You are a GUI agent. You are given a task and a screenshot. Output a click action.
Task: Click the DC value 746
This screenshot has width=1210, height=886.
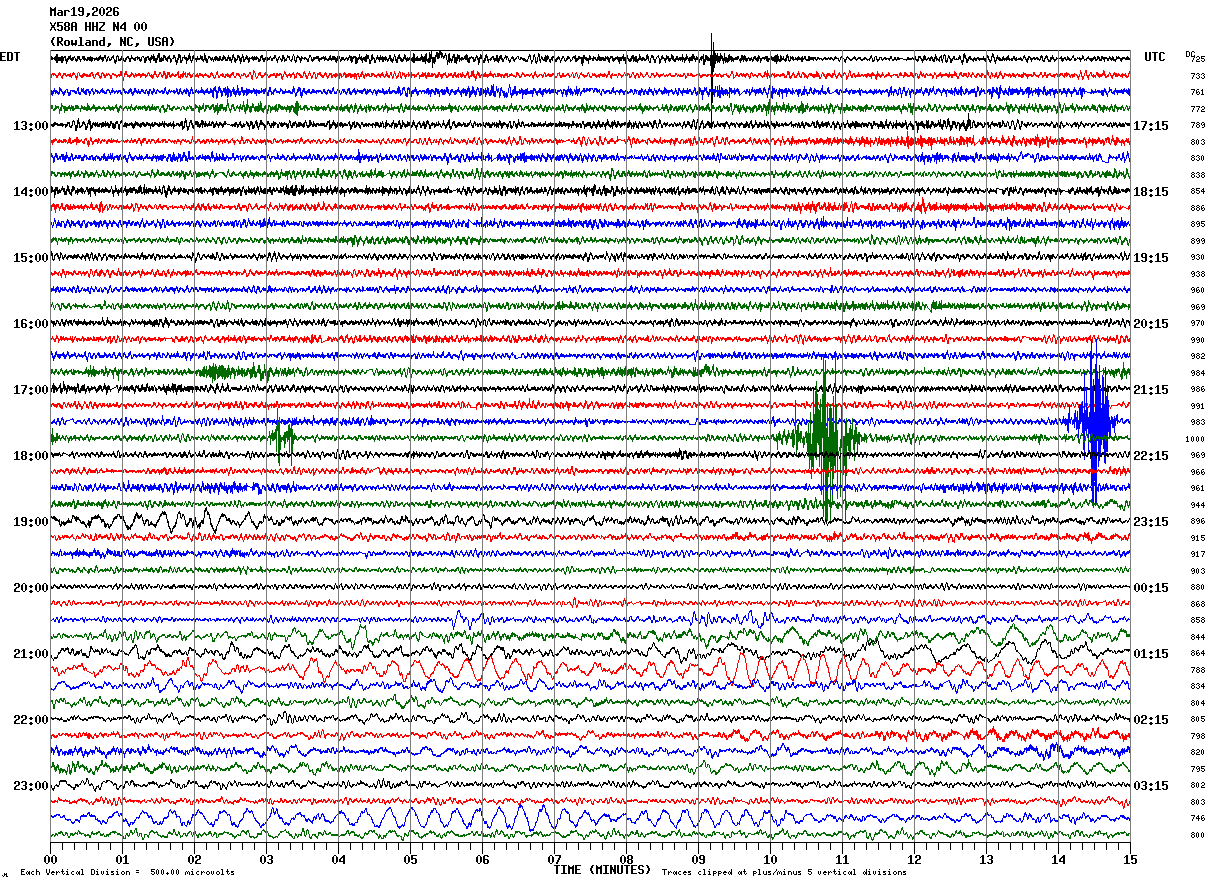(1198, 818)
